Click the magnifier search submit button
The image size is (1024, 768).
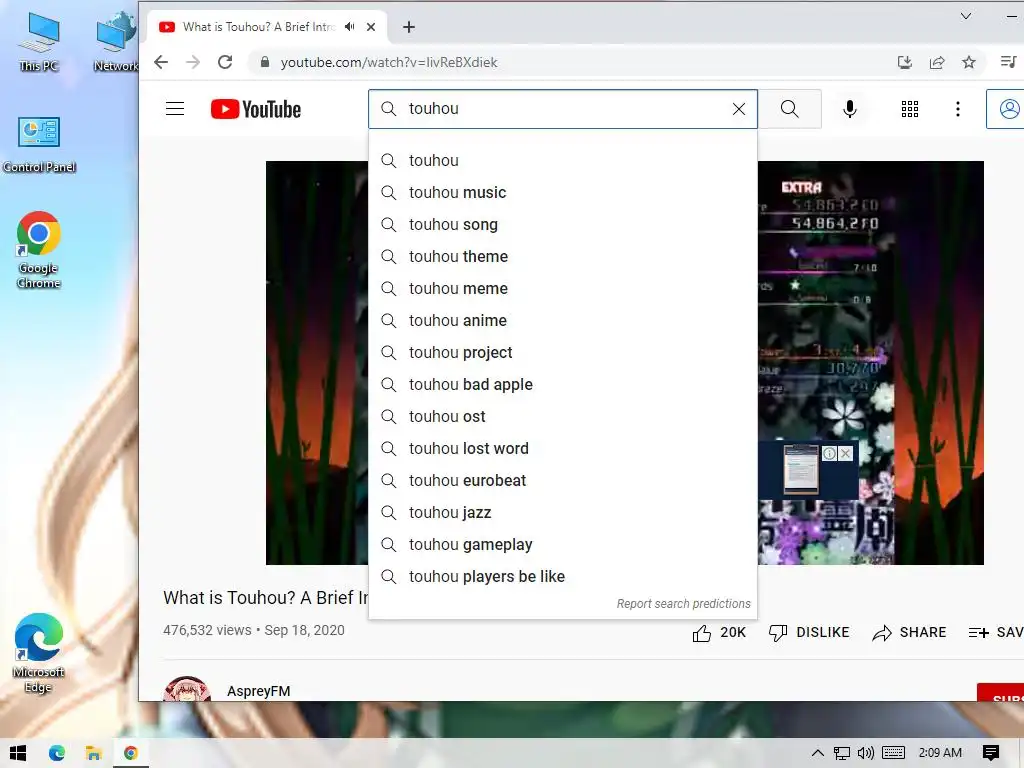coord(790,109)
